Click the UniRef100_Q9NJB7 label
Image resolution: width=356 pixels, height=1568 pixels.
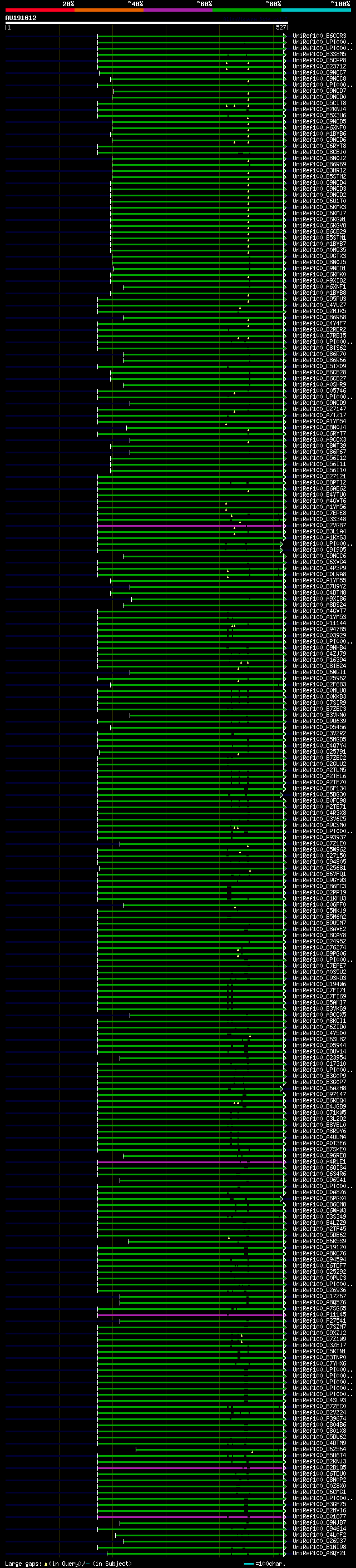pyautogui.click(x=319, y=1523)
